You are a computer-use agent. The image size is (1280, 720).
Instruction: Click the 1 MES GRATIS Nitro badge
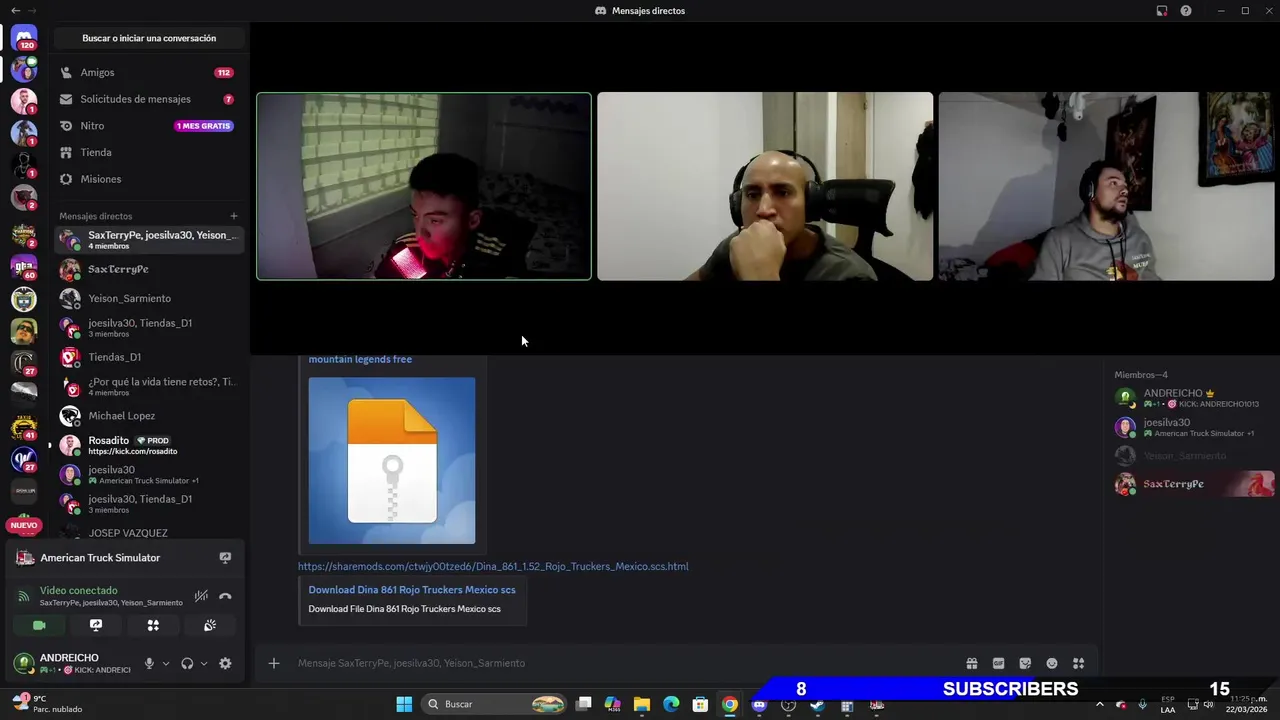[204, 126]
